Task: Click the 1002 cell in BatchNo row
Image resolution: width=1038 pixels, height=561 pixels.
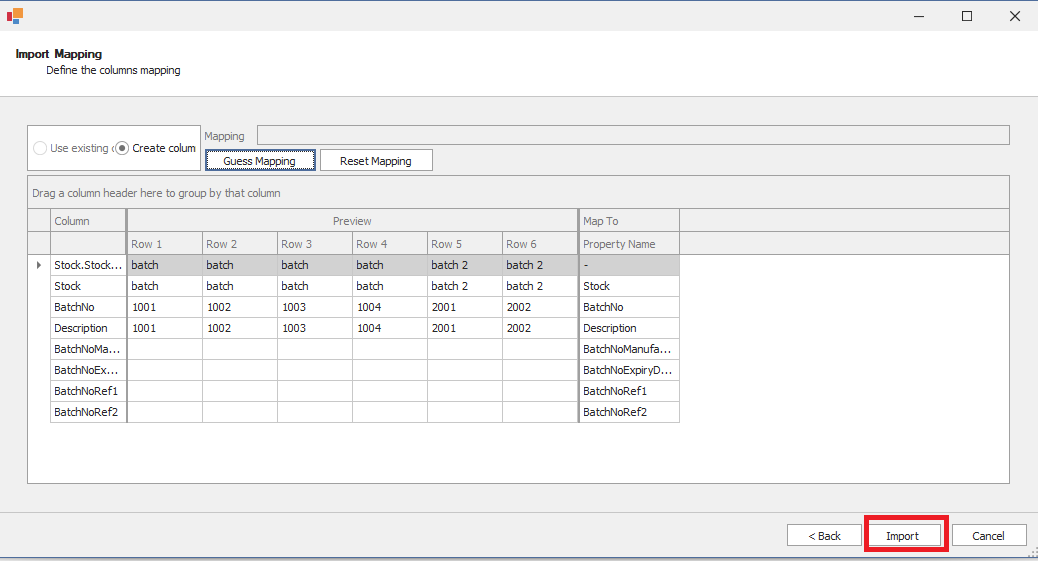Action: [240, 307]
